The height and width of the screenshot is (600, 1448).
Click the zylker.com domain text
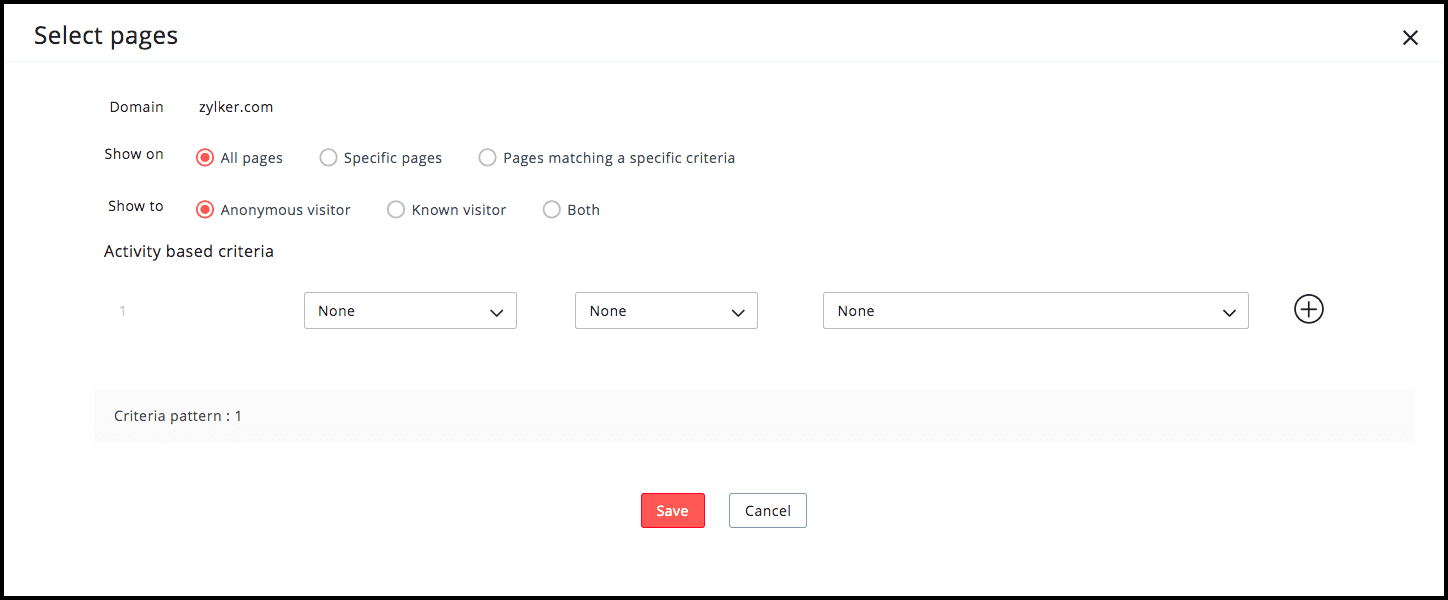click(236, 107)
